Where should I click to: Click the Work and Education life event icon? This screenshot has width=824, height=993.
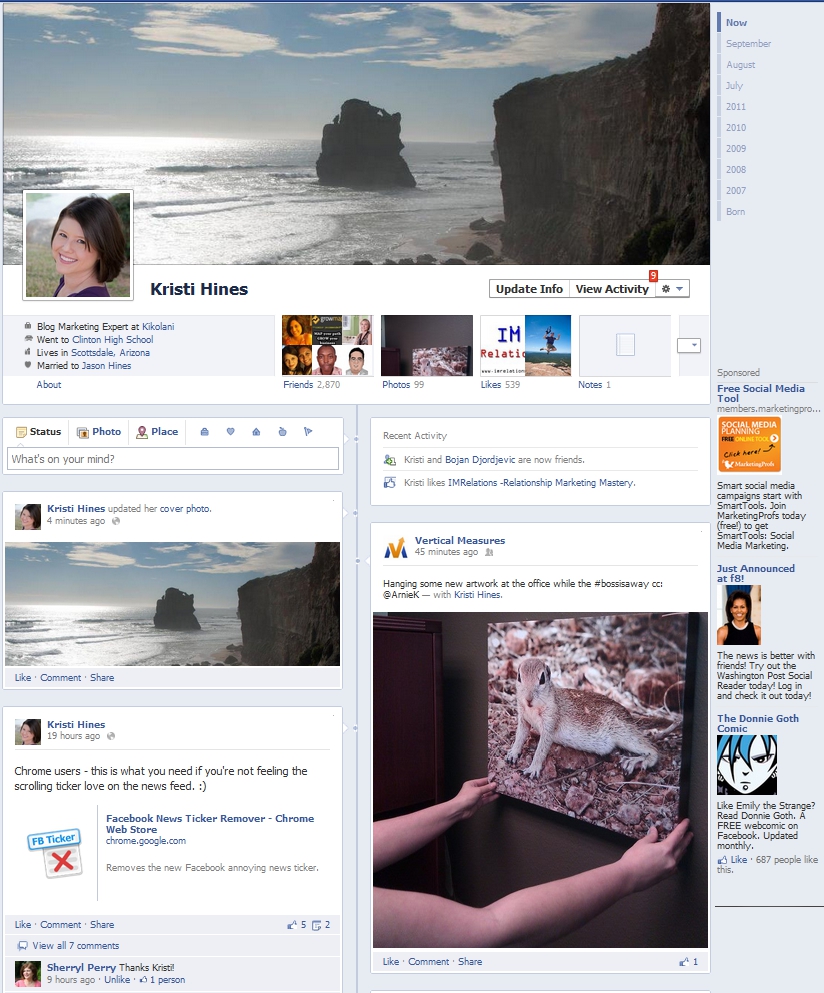(205, 432)
